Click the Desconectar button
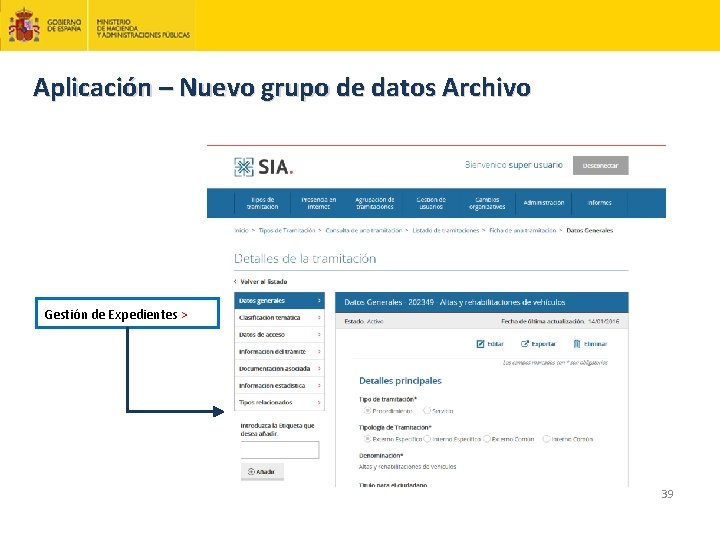Viewport: 720px width, 540px height. coord(601,166)
